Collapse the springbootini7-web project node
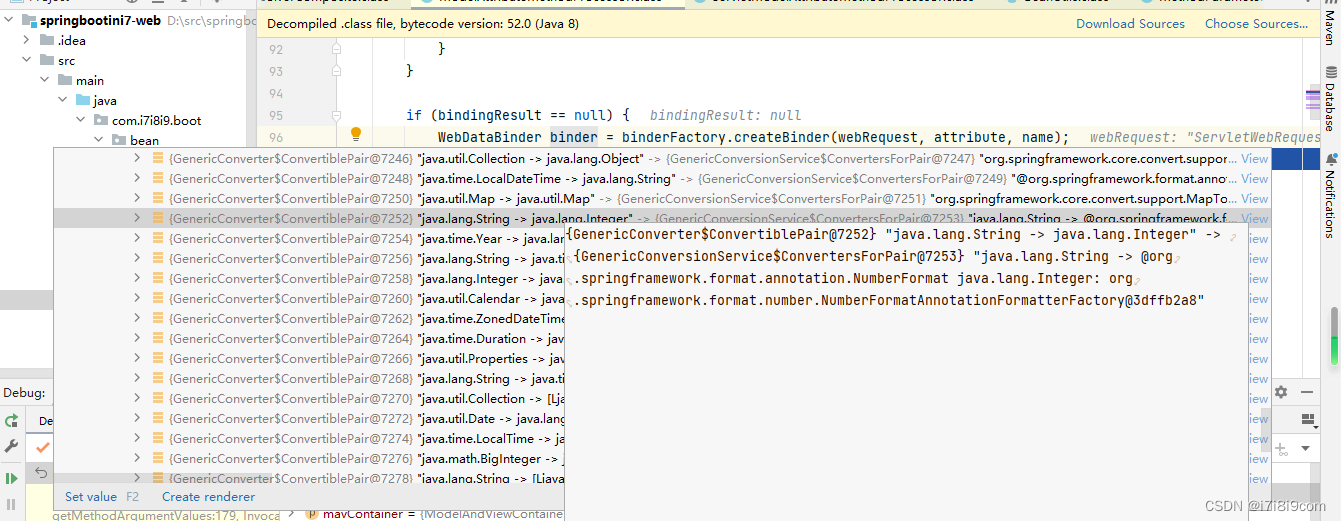1341x521 pixels. click(x=10, y=21)
